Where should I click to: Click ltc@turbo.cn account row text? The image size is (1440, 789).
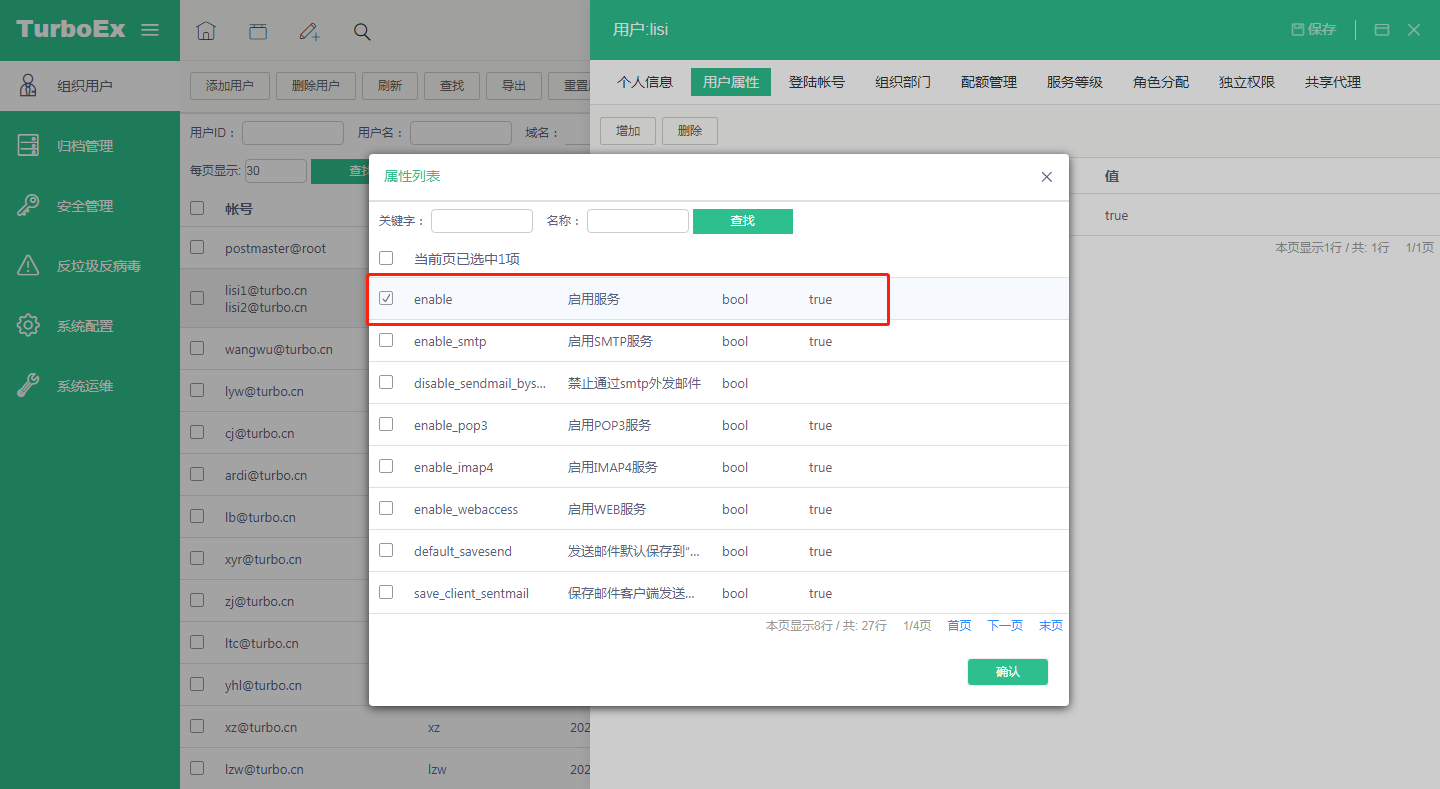tap(261, 643)
